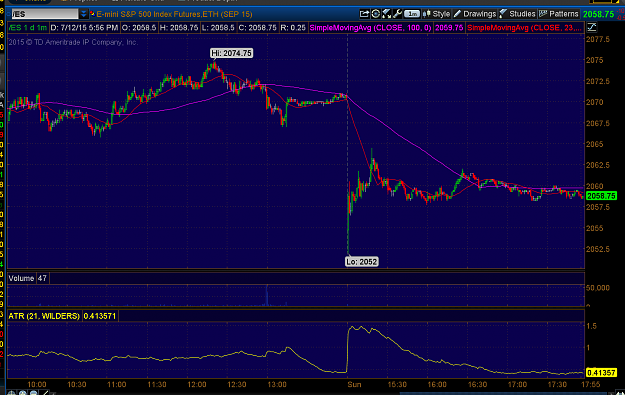Open the Style menu
The height and width of the screenshot is (395, 625).
[436, 14]
